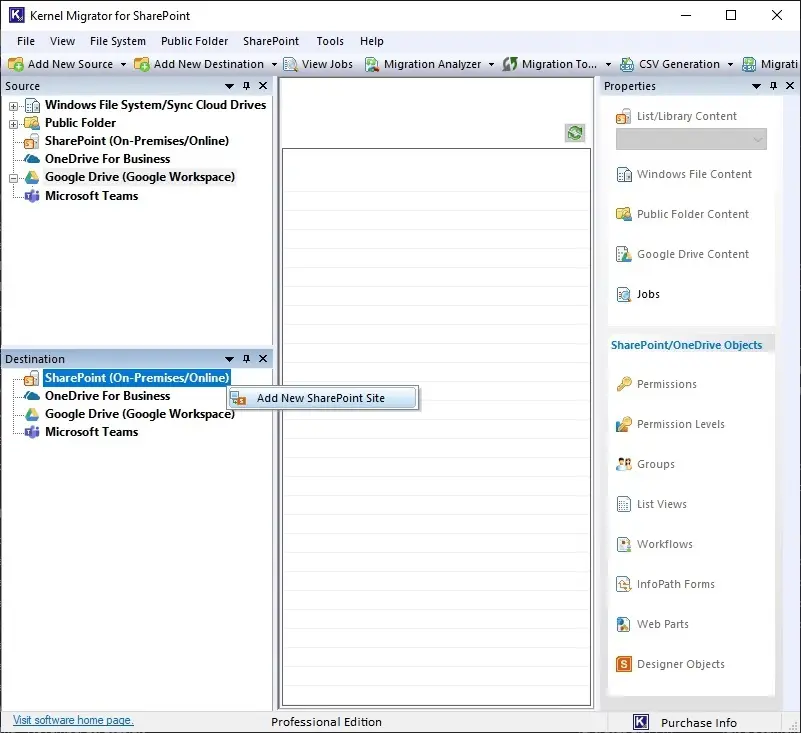Viewport: 801px width, 733px height.
Task: Click the Migration To... toolbar icon
Action: pyautogui.click(x=510, y=64)
